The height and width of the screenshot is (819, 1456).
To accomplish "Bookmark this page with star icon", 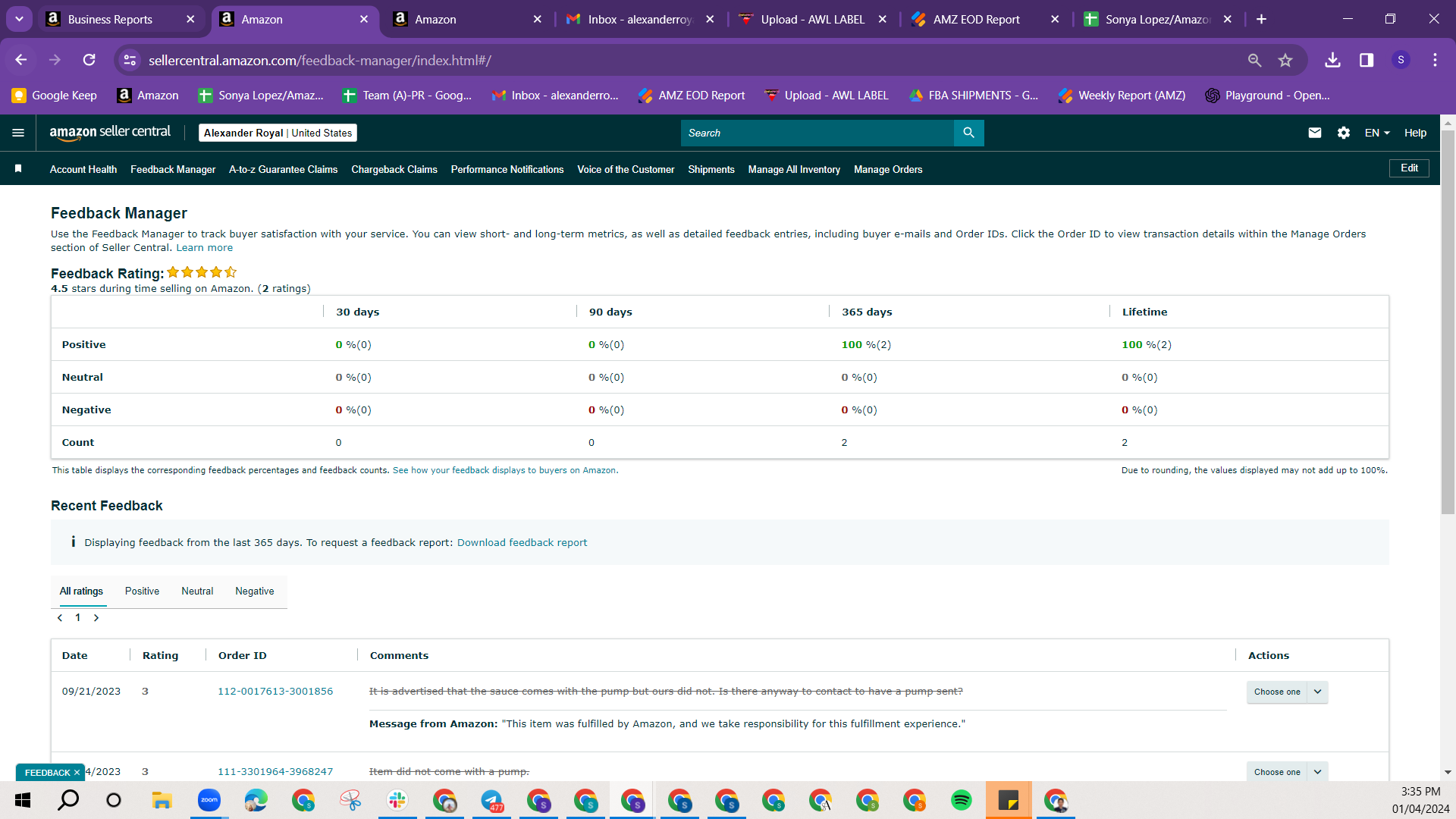I will tap(1285, 60).
